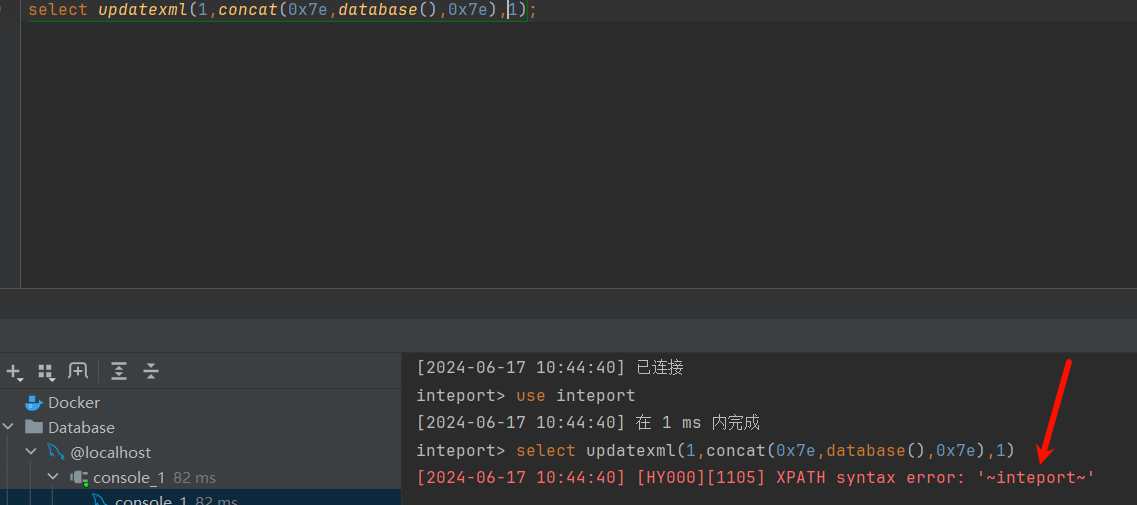
Task: Click the select updatexml output log line
Action: [715, 451]
